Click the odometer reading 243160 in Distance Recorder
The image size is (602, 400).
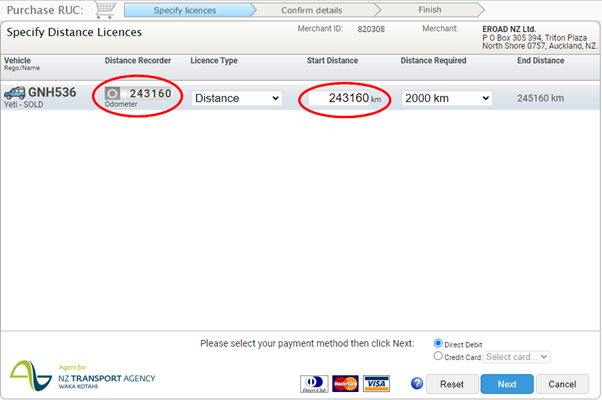[x=150, y=93]
